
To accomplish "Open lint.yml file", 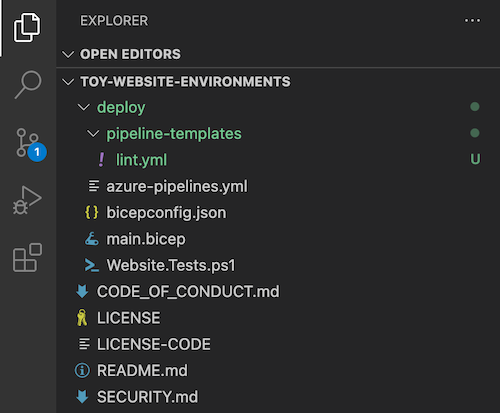I will coord(141,160).
